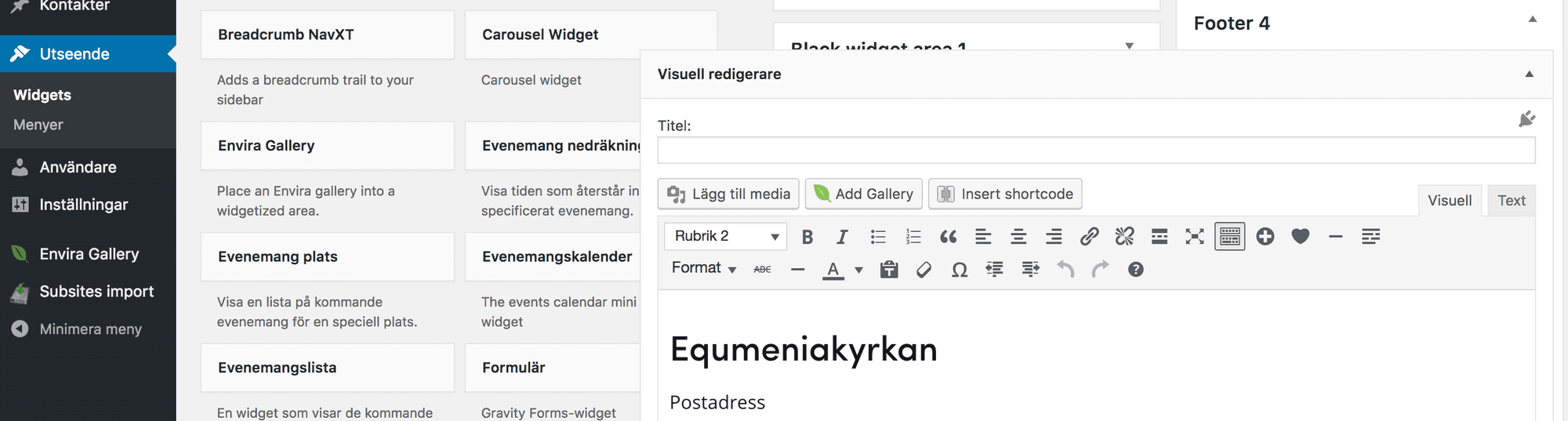Open the text color picker arrow
1568x421 pixels.
coord(858,270)
